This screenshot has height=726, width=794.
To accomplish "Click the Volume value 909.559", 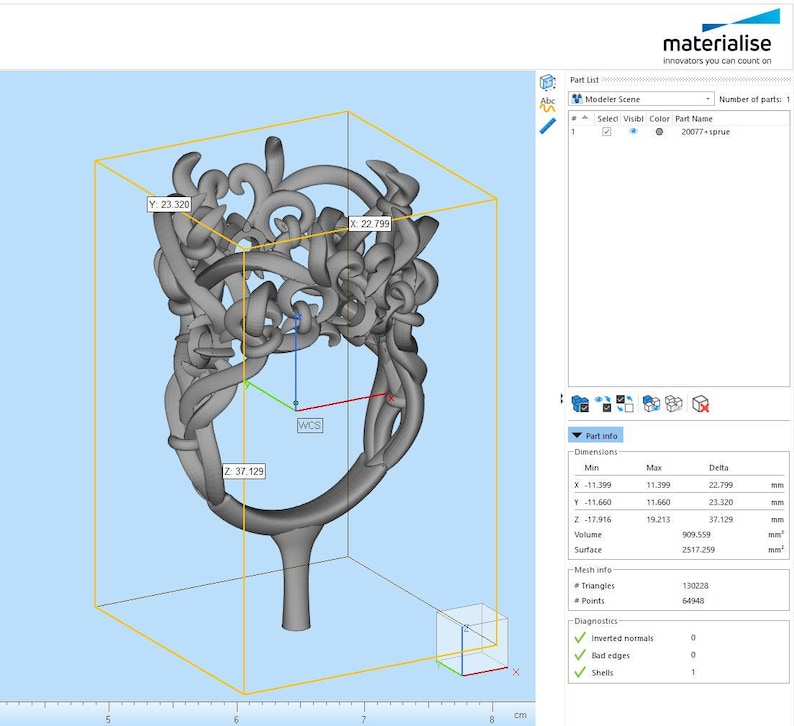I will click(696, 534).
